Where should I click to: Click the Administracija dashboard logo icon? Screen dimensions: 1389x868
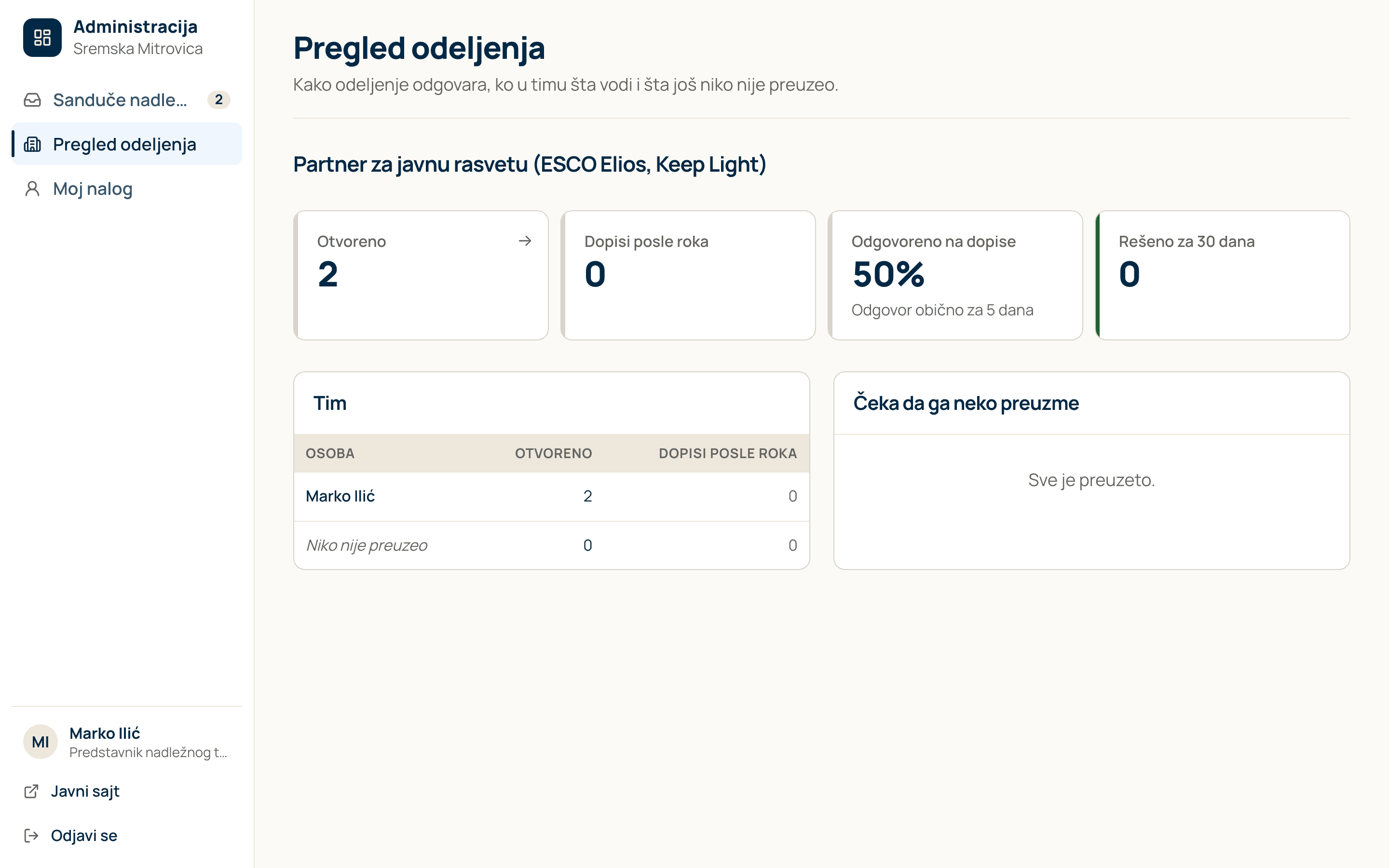42,38
